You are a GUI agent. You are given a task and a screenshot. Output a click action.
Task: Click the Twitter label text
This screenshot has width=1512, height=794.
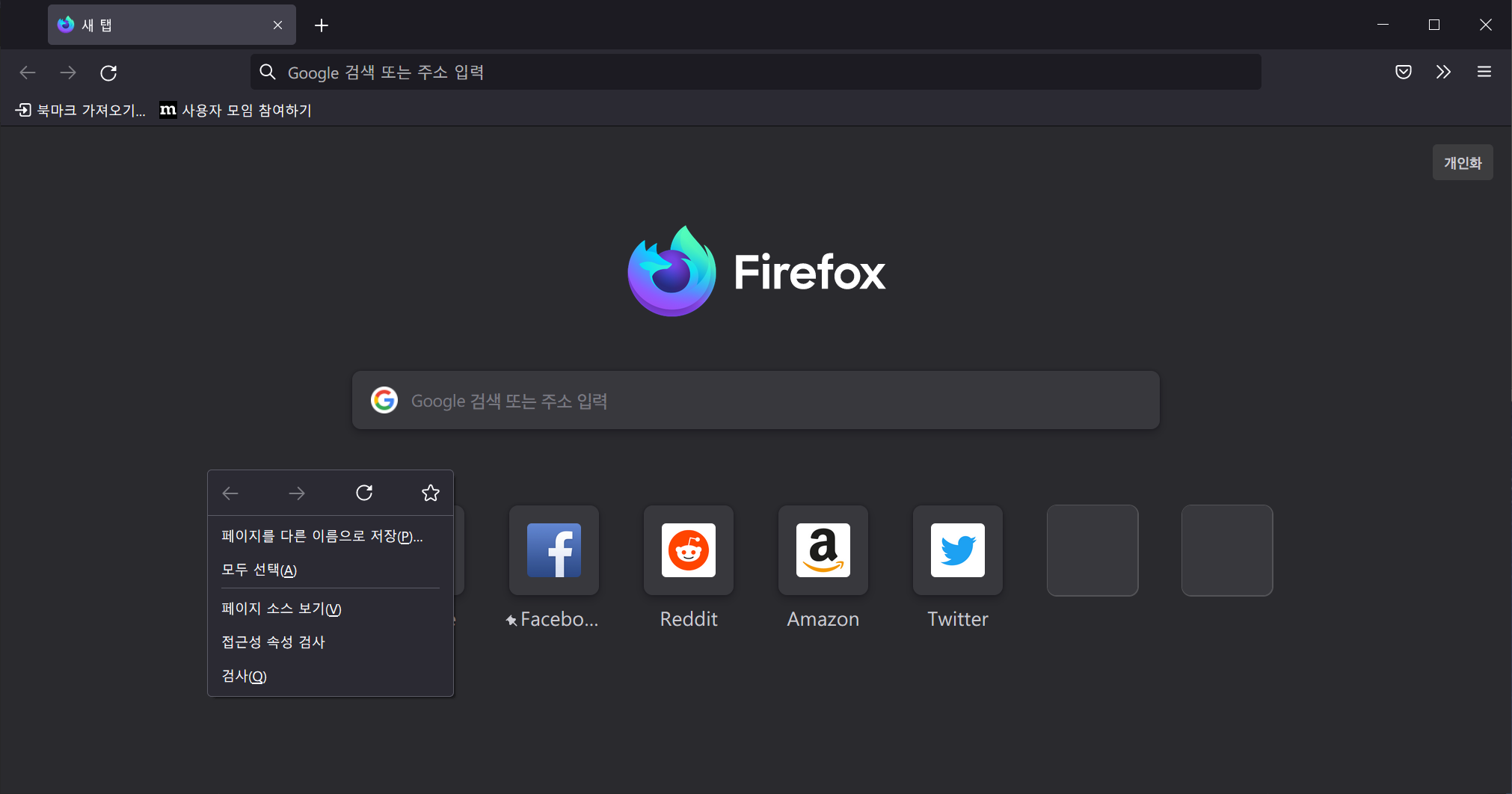[x=958, y=619]
